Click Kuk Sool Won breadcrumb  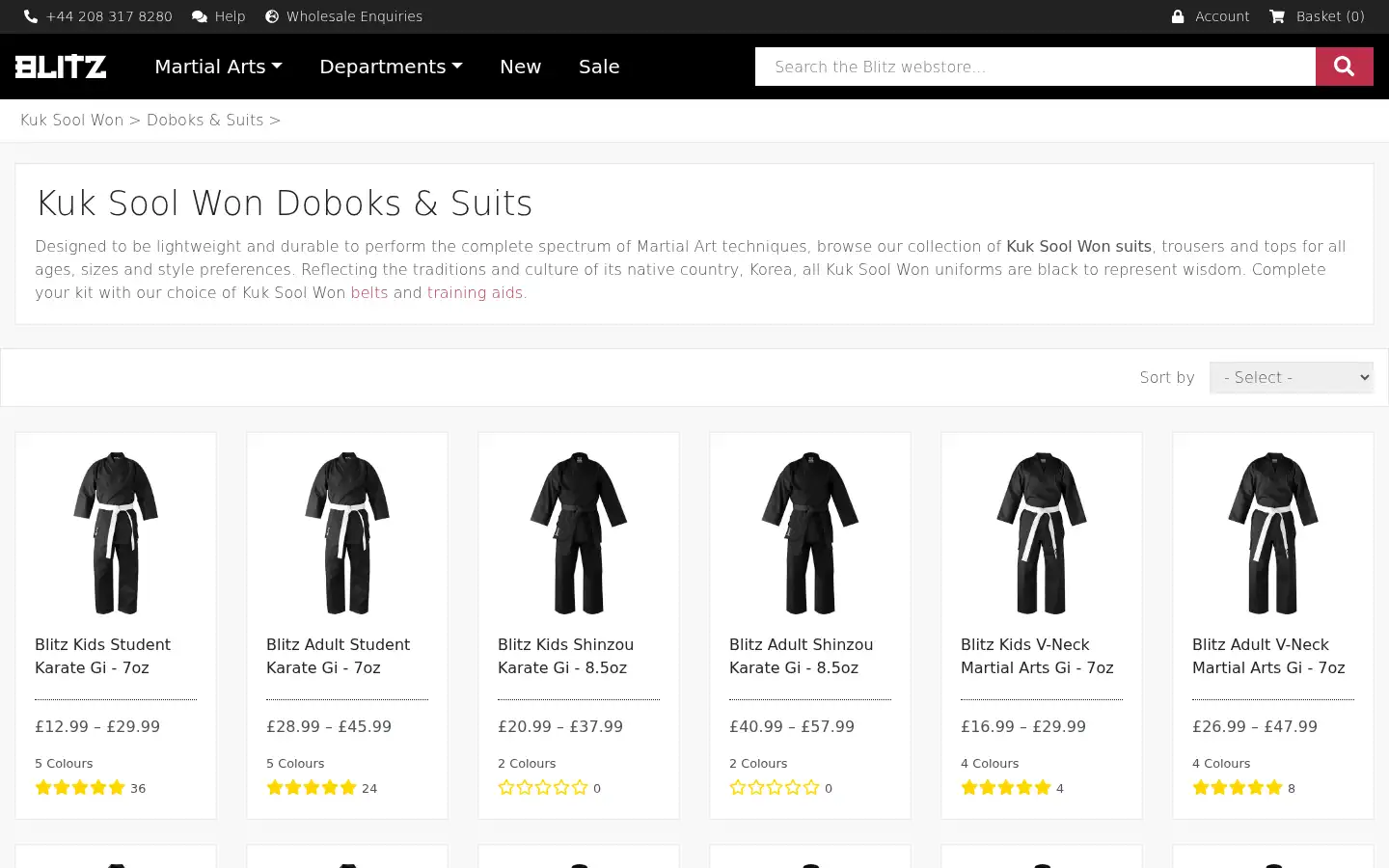click(72, 121)
